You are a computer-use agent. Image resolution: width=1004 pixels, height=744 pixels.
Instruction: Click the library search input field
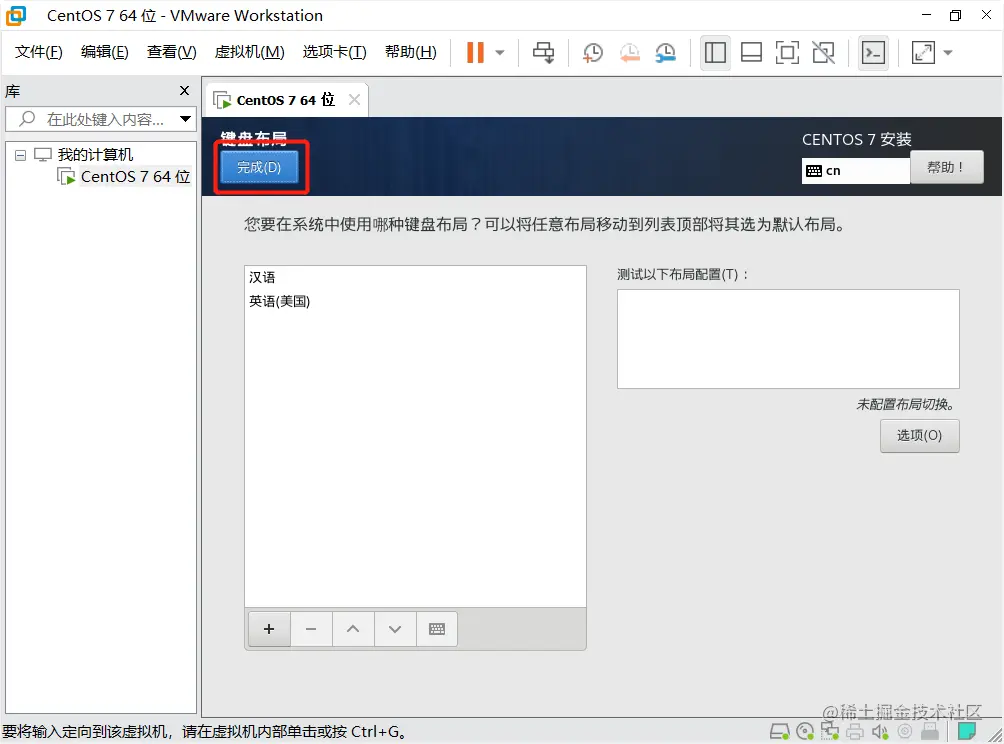[x=96, y=119]
